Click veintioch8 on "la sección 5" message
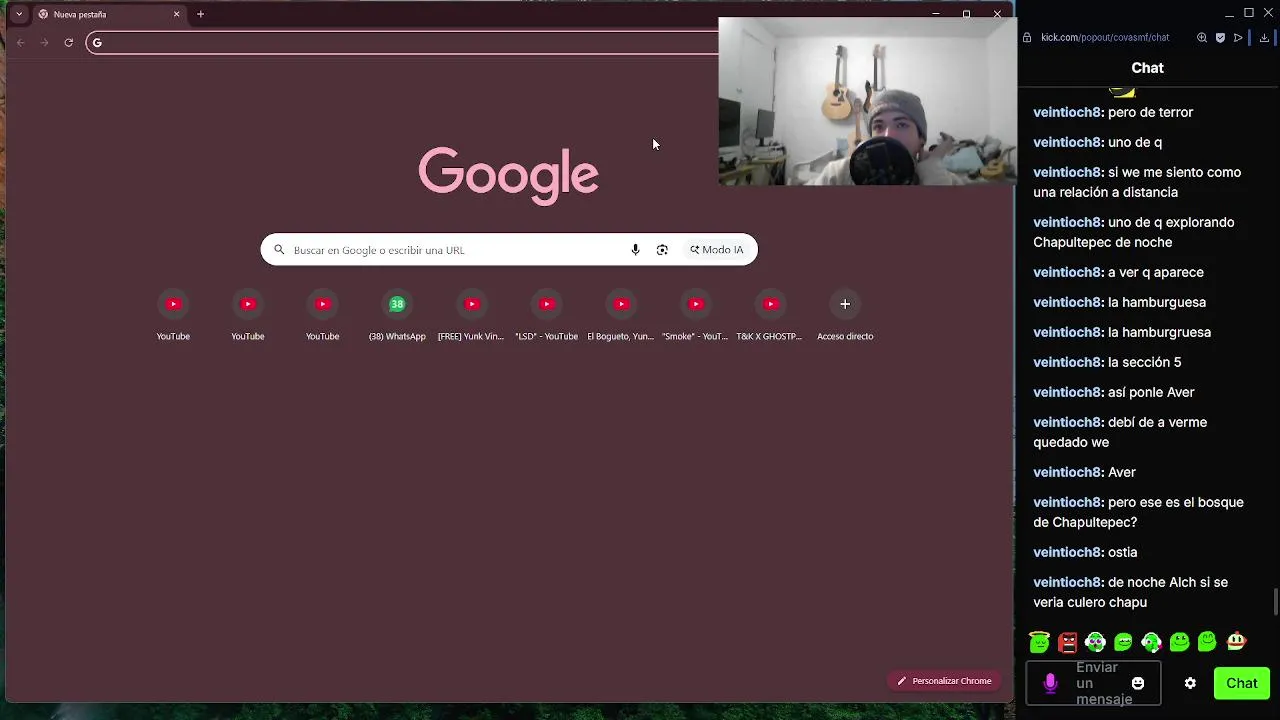This screenshot has height=720, width=1280. coord(1068,362)
